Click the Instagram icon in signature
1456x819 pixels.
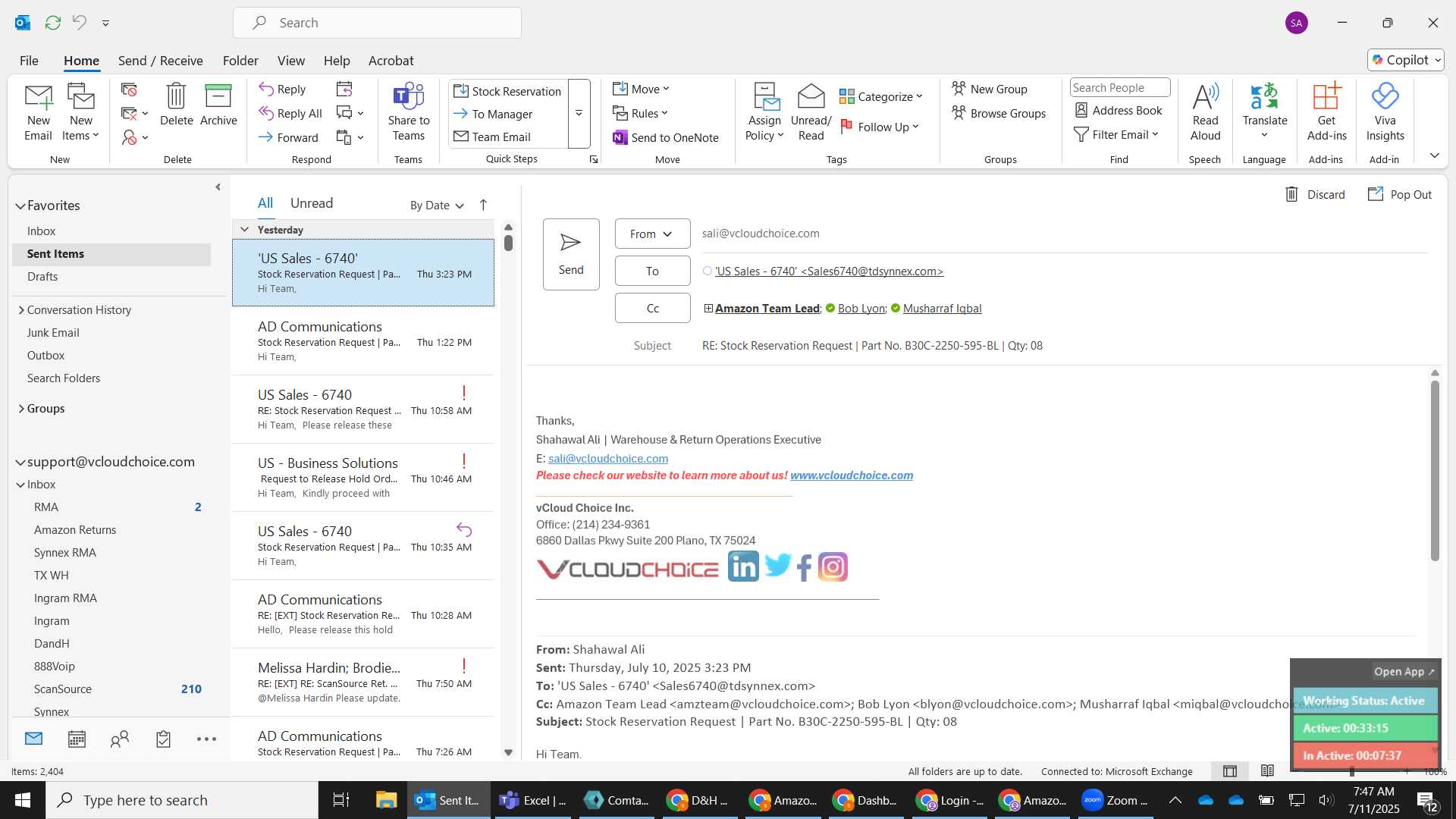pyautogui.click(x=833, y=566)
